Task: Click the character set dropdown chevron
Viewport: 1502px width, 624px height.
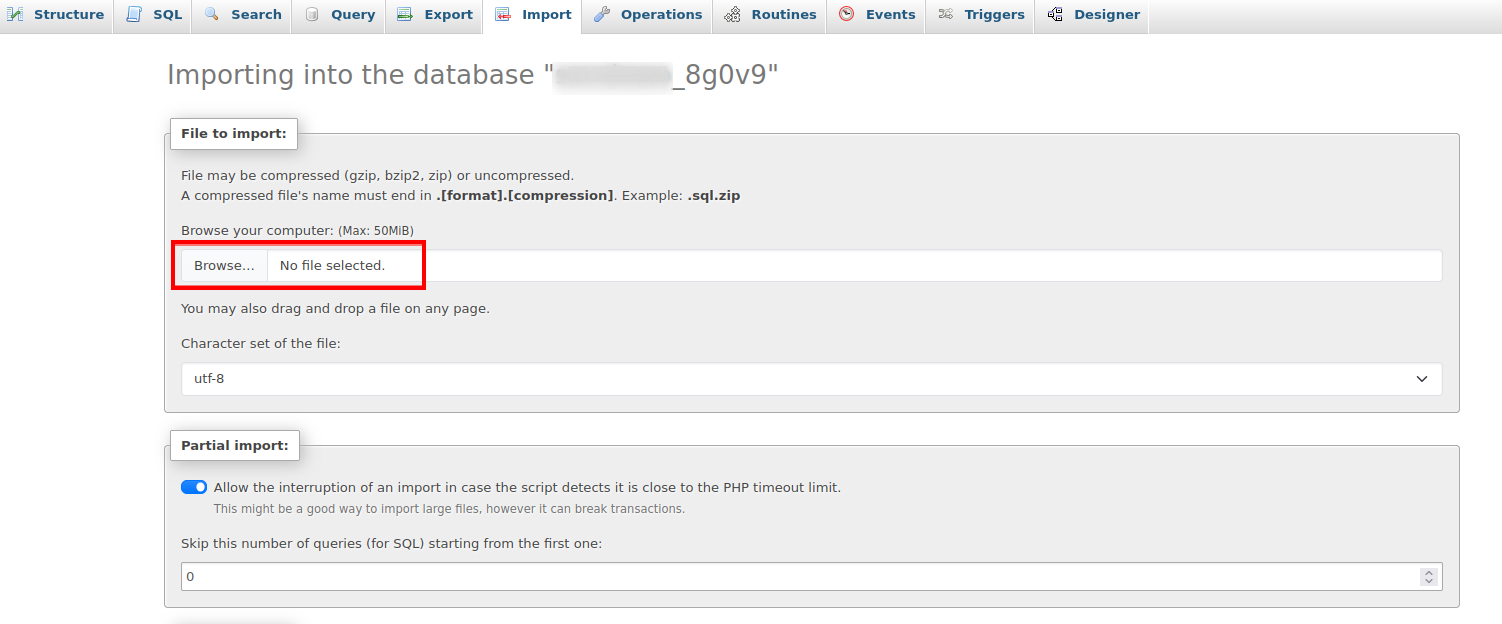Action: pyautogui.click(x=1422, y=379)
